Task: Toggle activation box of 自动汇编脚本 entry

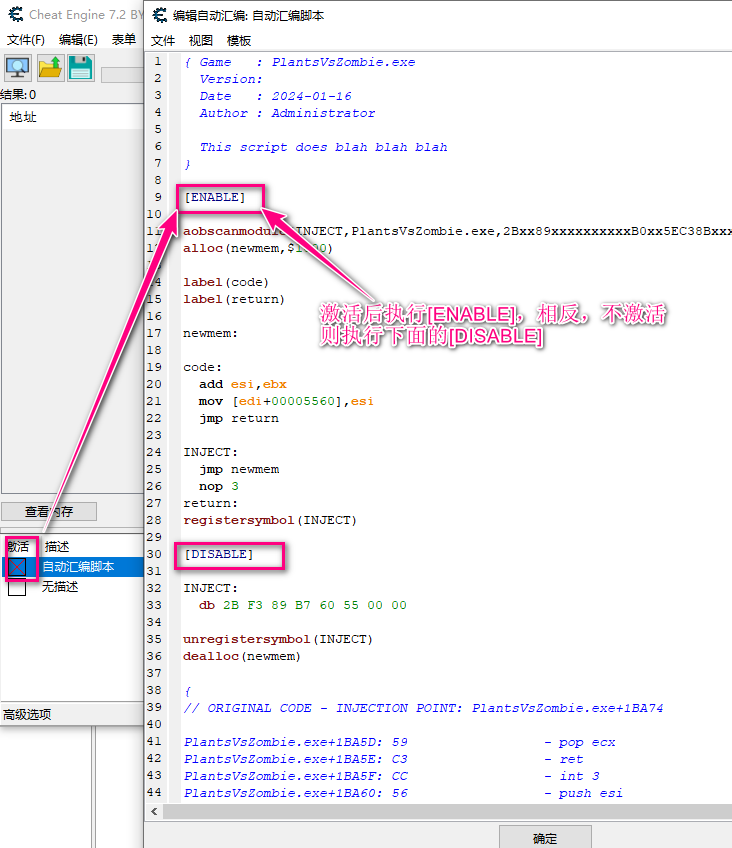Action: (x=17, y=567)
